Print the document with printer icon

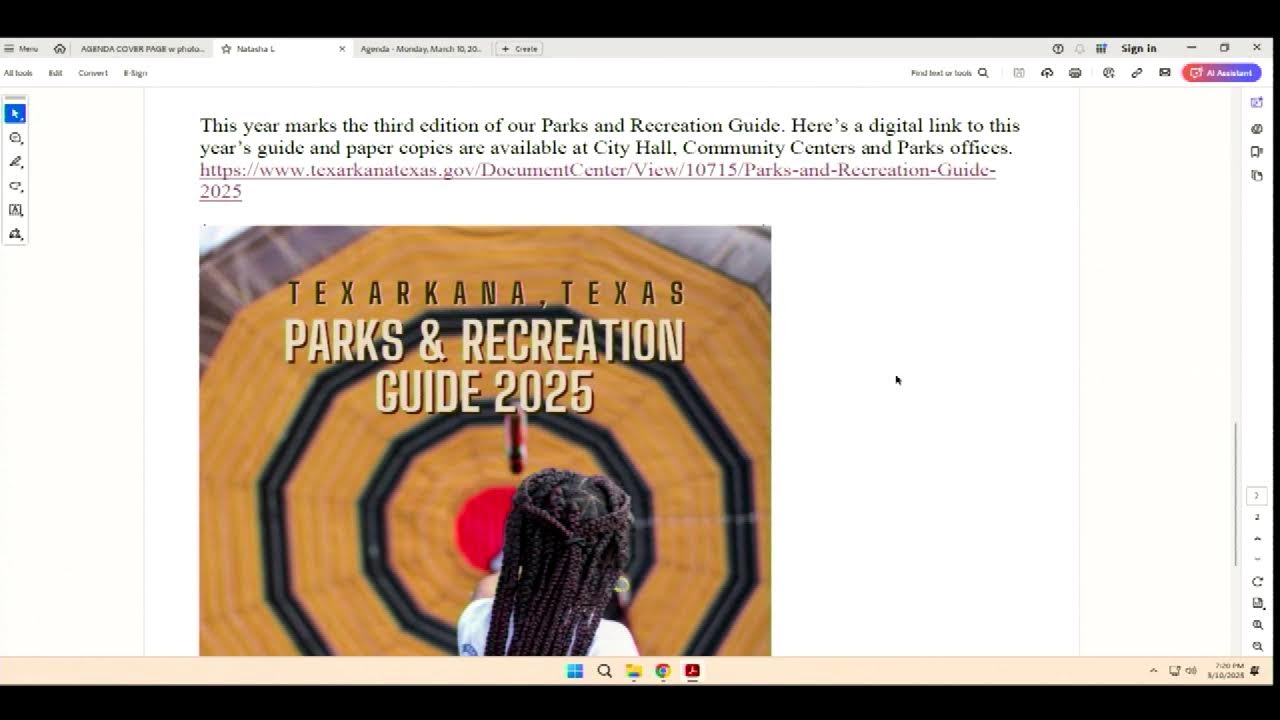[x=1075, y=73]
